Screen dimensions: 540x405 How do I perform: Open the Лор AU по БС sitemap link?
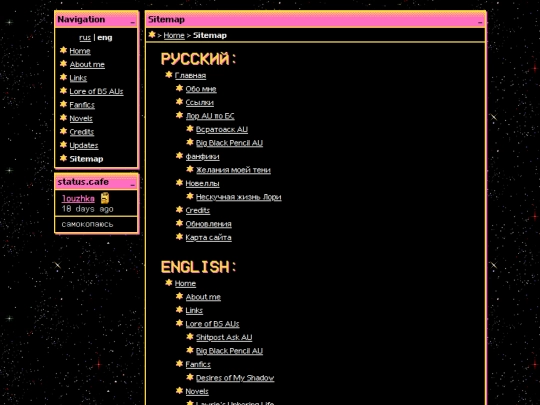point(210,116)
